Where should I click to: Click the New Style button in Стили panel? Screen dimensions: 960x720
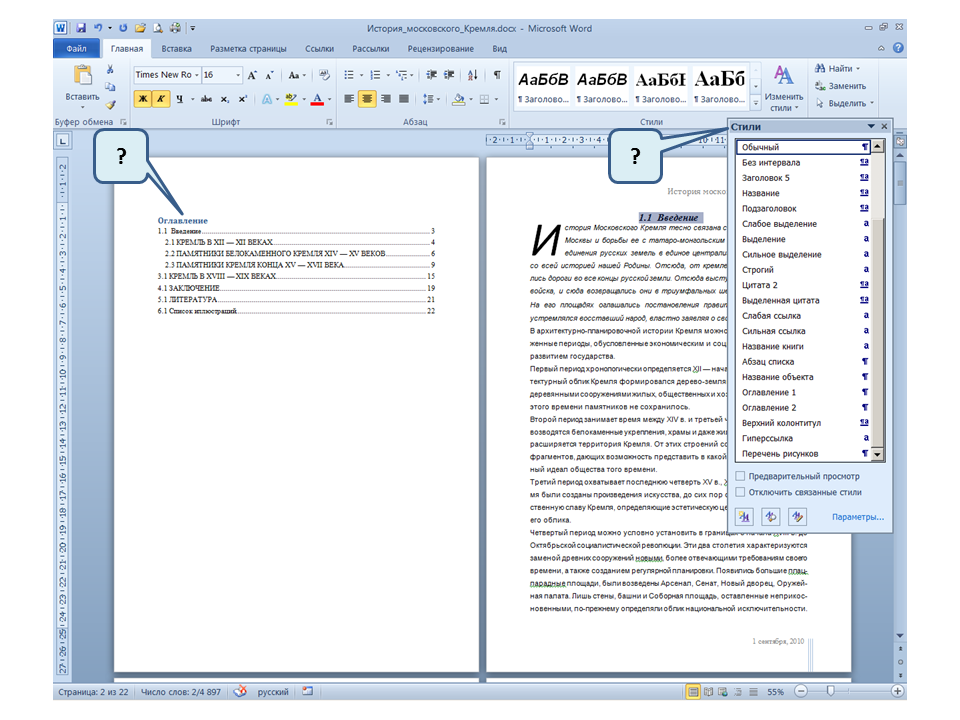744,517
